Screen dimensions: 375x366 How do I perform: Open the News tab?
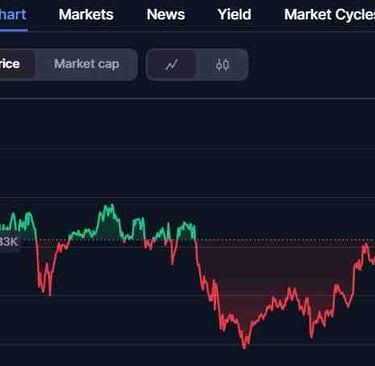coord(166,15)
